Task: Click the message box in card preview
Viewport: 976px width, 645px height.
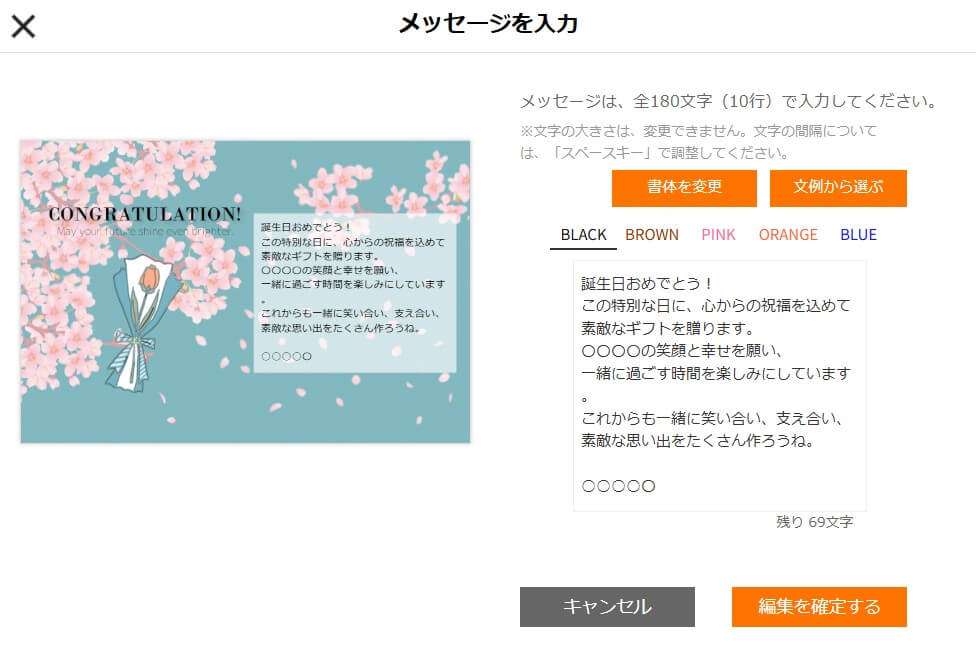Action: 354,293
